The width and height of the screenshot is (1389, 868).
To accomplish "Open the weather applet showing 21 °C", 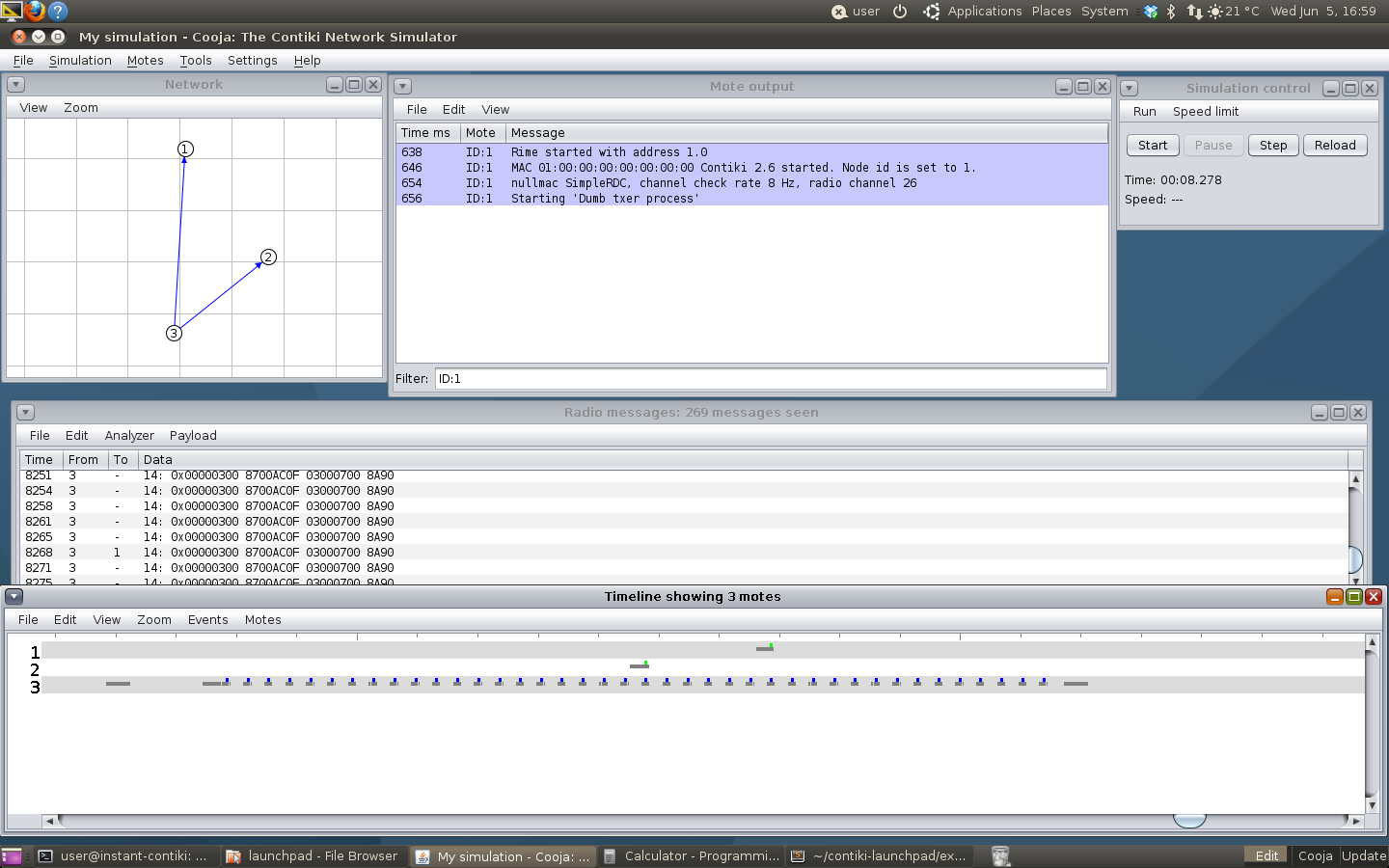I will 1234,12.
